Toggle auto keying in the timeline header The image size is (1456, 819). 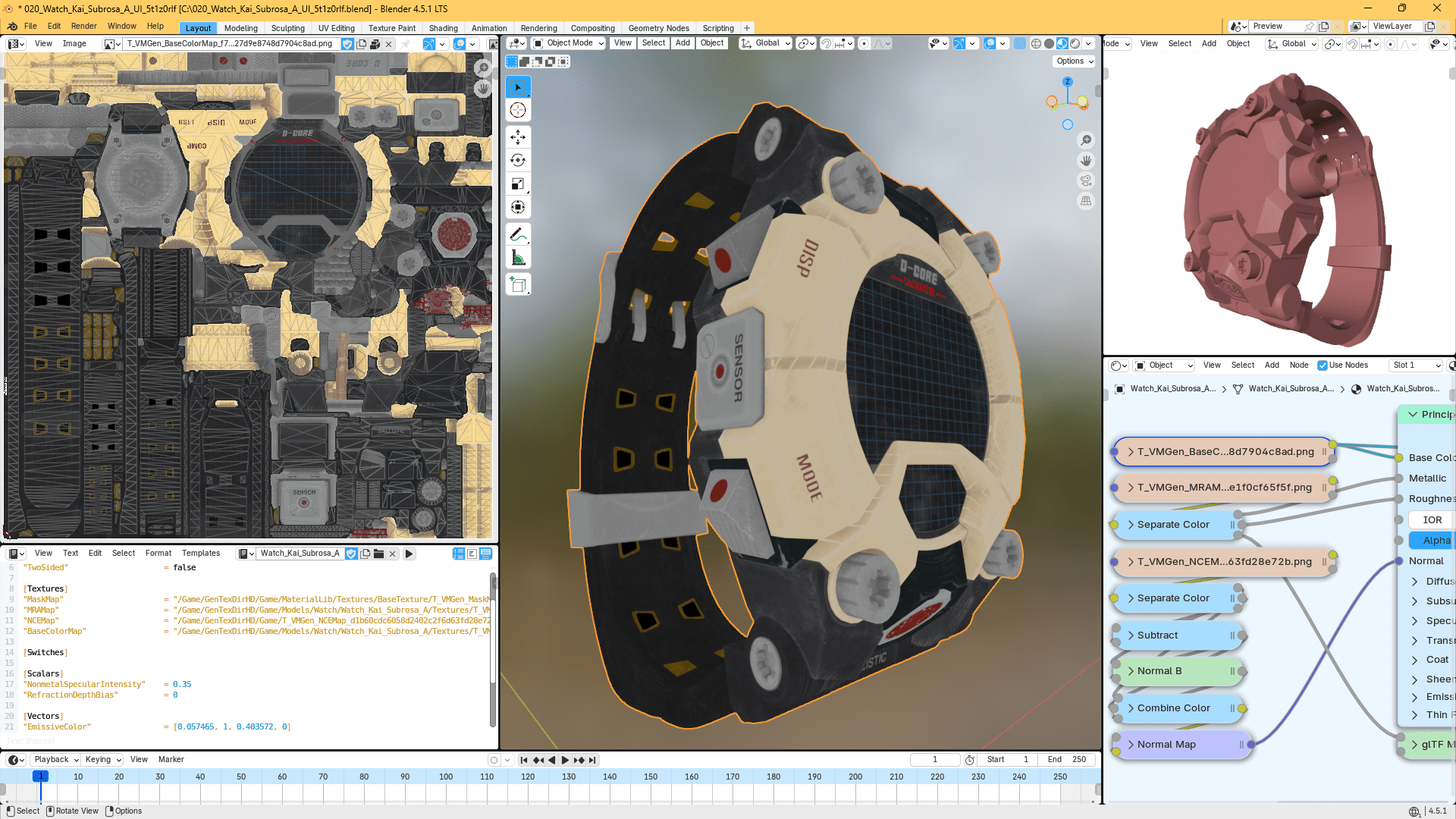pos(494,760)
